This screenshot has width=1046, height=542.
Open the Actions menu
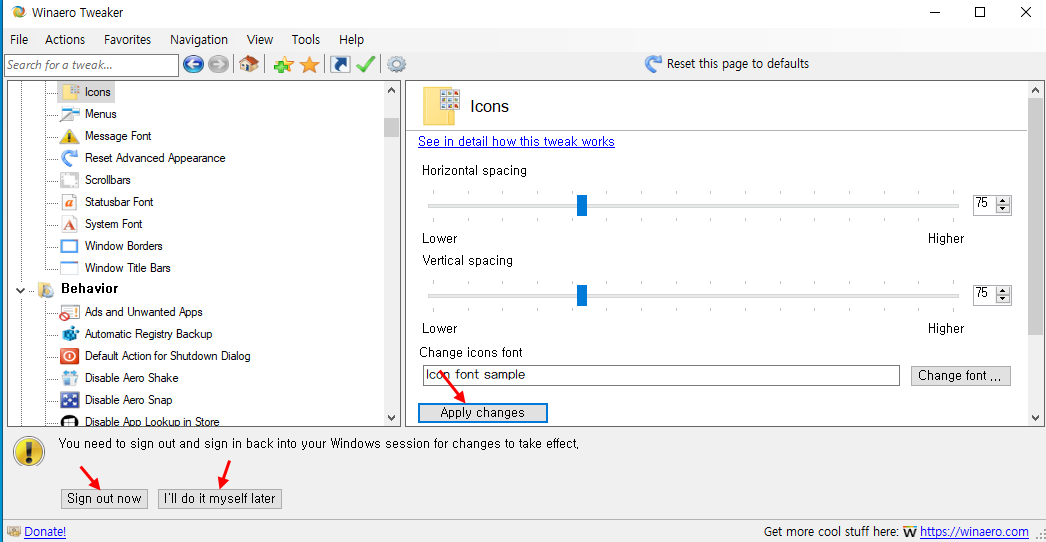coord(65,39)
